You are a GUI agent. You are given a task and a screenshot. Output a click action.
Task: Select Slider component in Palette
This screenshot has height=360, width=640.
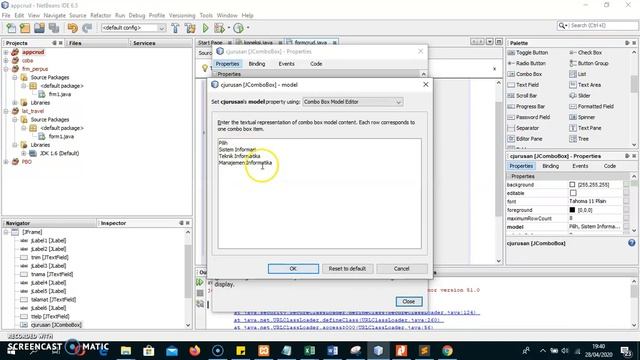[580, 96]
